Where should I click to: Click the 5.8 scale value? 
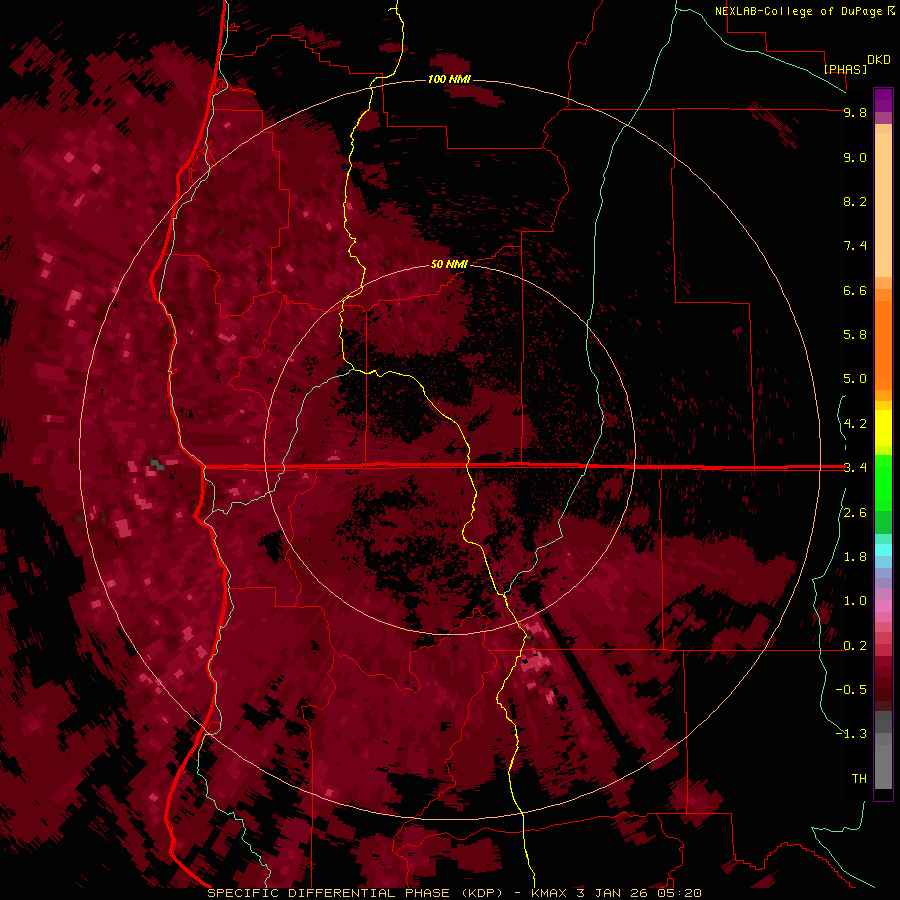855,335
